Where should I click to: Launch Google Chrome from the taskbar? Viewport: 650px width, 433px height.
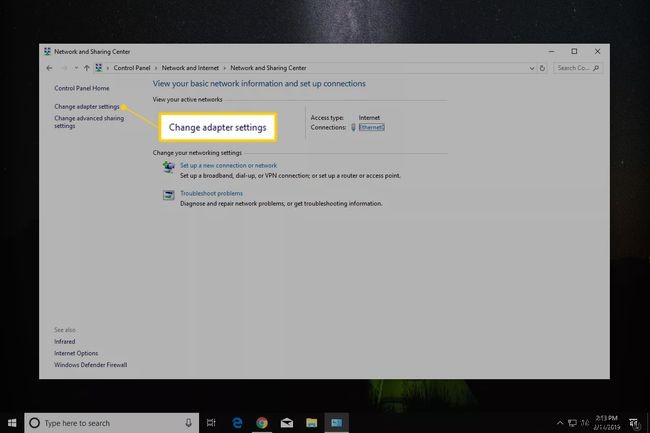(x=262, y=423)
